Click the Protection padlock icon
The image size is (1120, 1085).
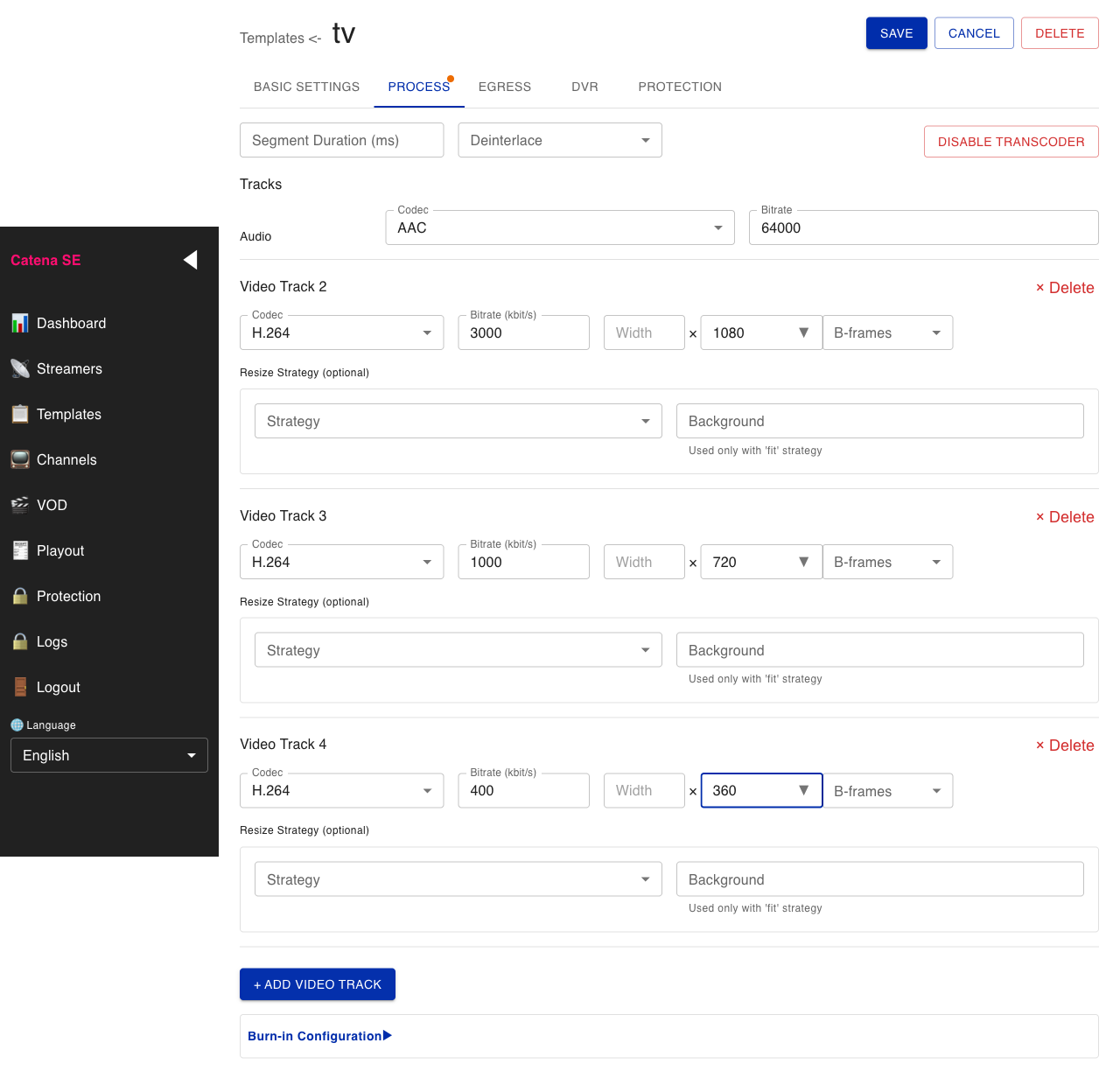(x=19, y=596)
